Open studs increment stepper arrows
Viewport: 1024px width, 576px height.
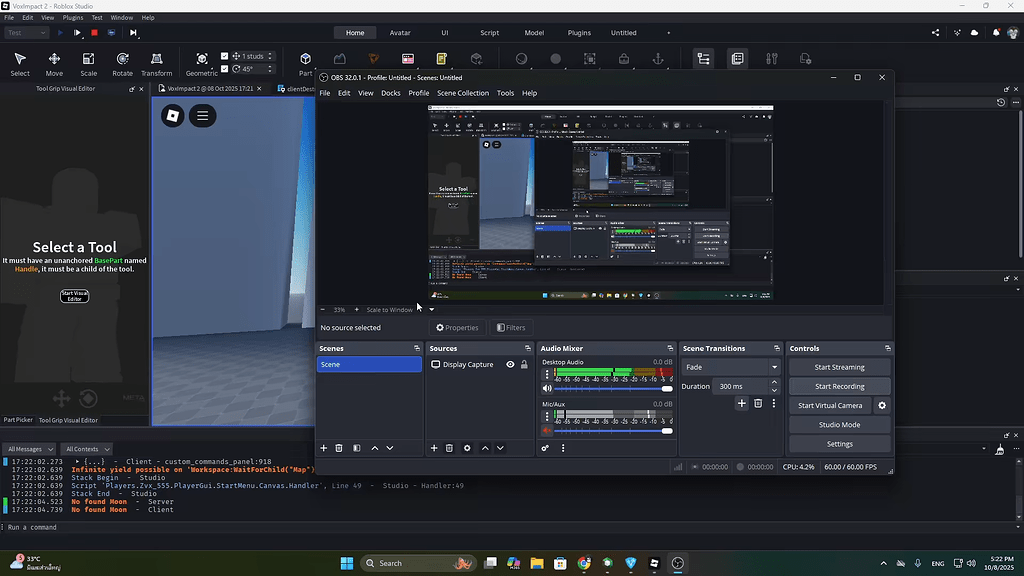[270, 56]
